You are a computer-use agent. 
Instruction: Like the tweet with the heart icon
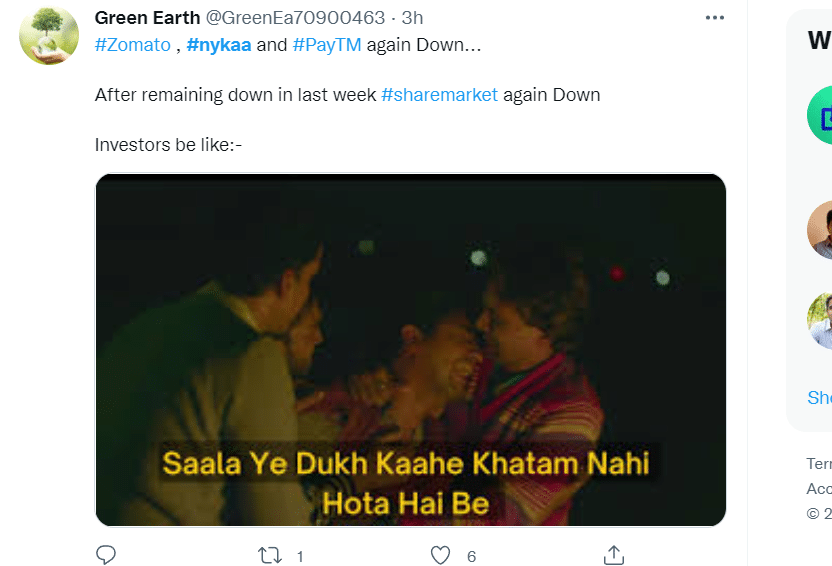(440, 554)
